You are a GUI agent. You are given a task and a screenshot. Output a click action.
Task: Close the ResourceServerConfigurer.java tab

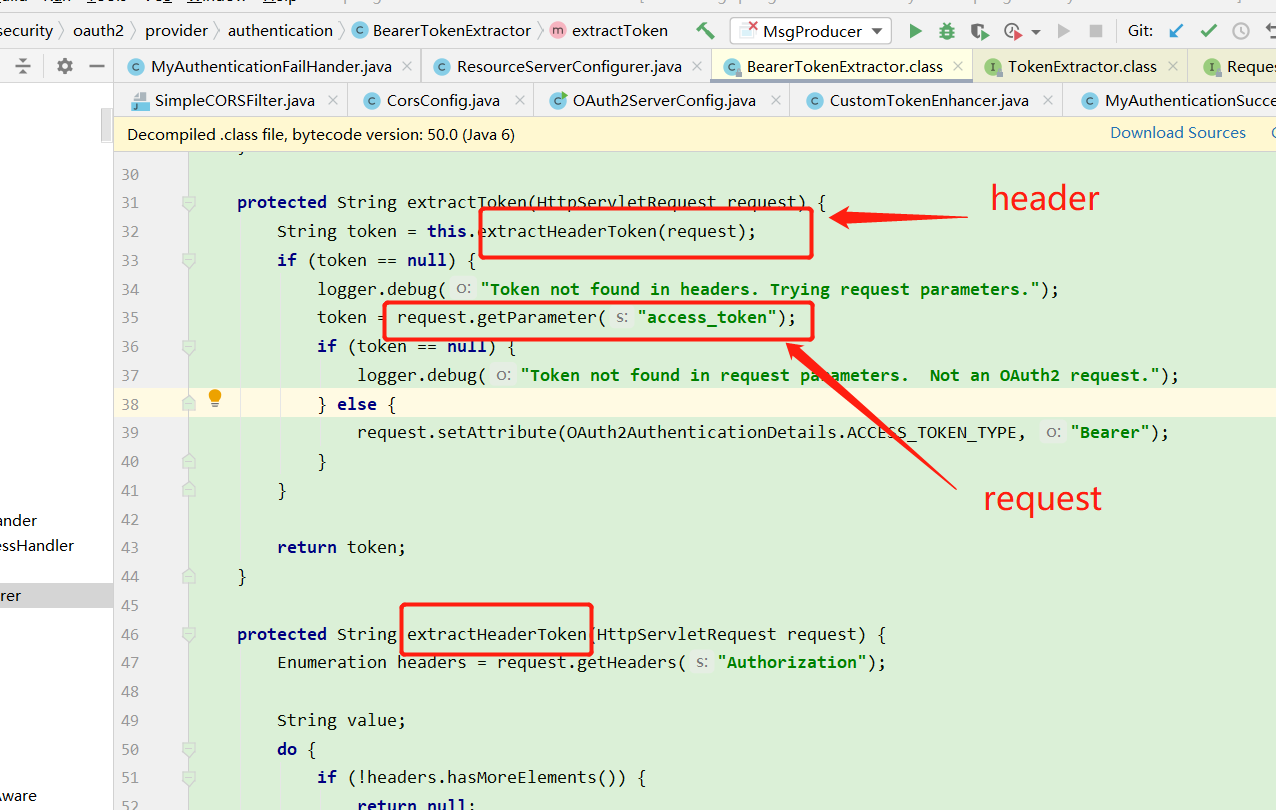pyautogui.click(x=696, y=67)
